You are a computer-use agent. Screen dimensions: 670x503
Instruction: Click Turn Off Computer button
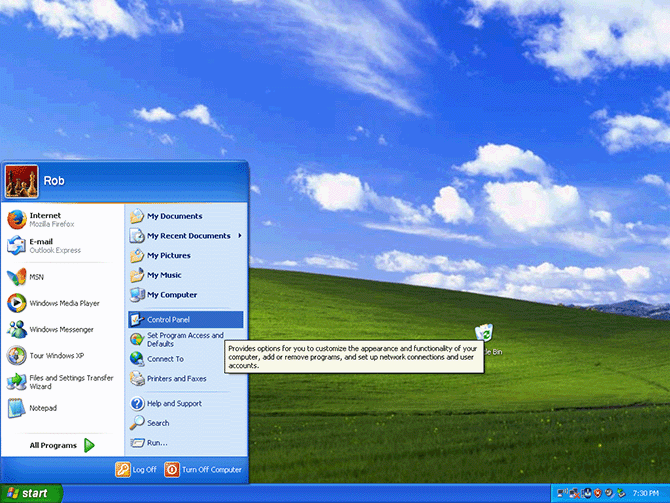[x=203, y=470]
